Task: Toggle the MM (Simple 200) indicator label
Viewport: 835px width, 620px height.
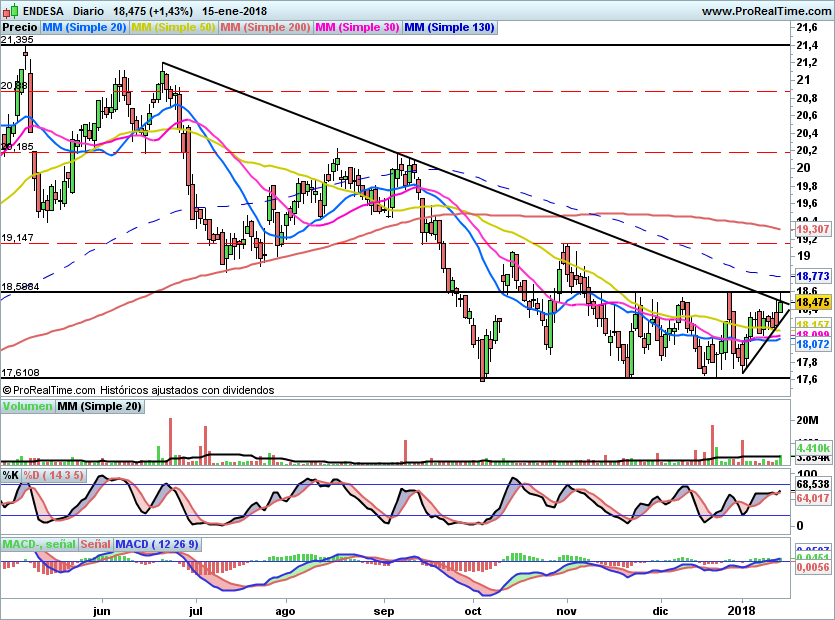Action: tap(265, 28)
